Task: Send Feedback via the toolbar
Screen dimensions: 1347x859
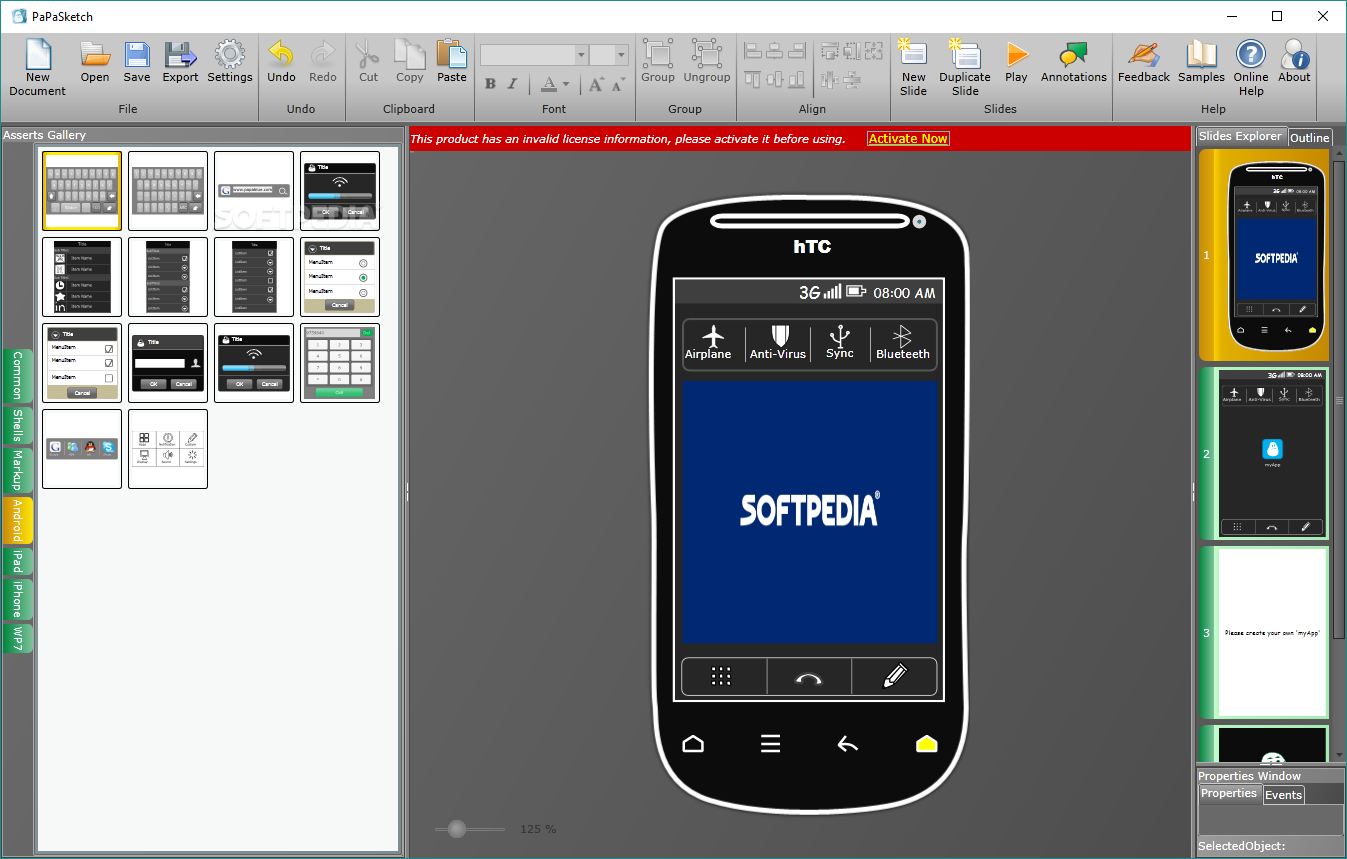Action: 1144,62
